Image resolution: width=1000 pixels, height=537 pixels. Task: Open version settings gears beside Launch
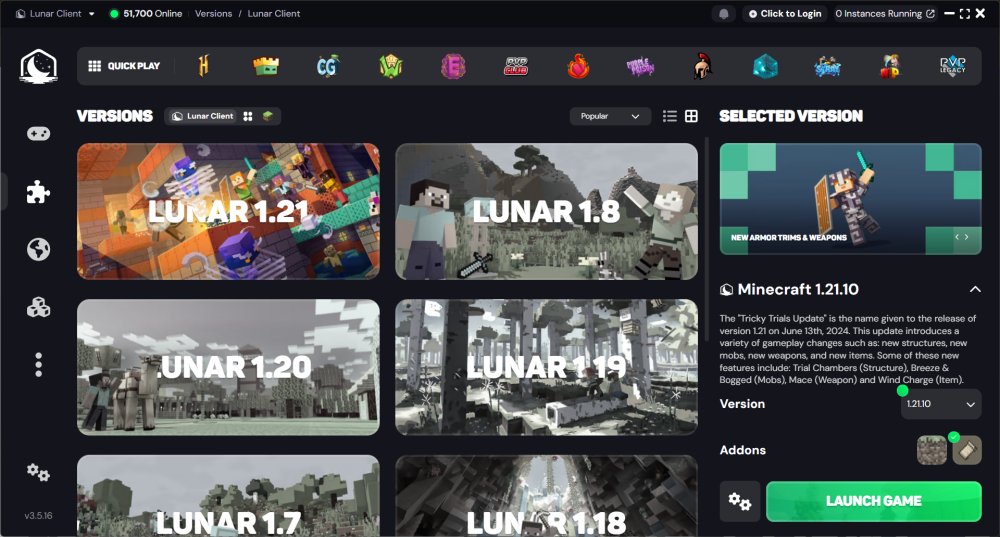740,501
